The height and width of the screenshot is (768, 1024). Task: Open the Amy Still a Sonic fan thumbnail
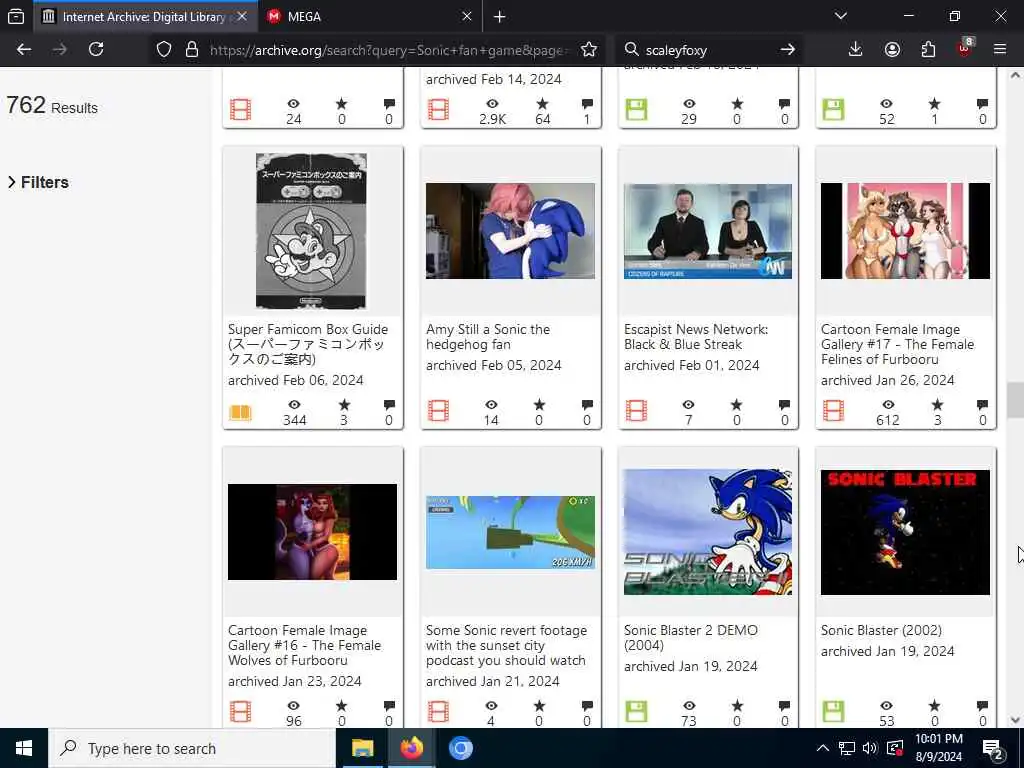tap(510, 231)
